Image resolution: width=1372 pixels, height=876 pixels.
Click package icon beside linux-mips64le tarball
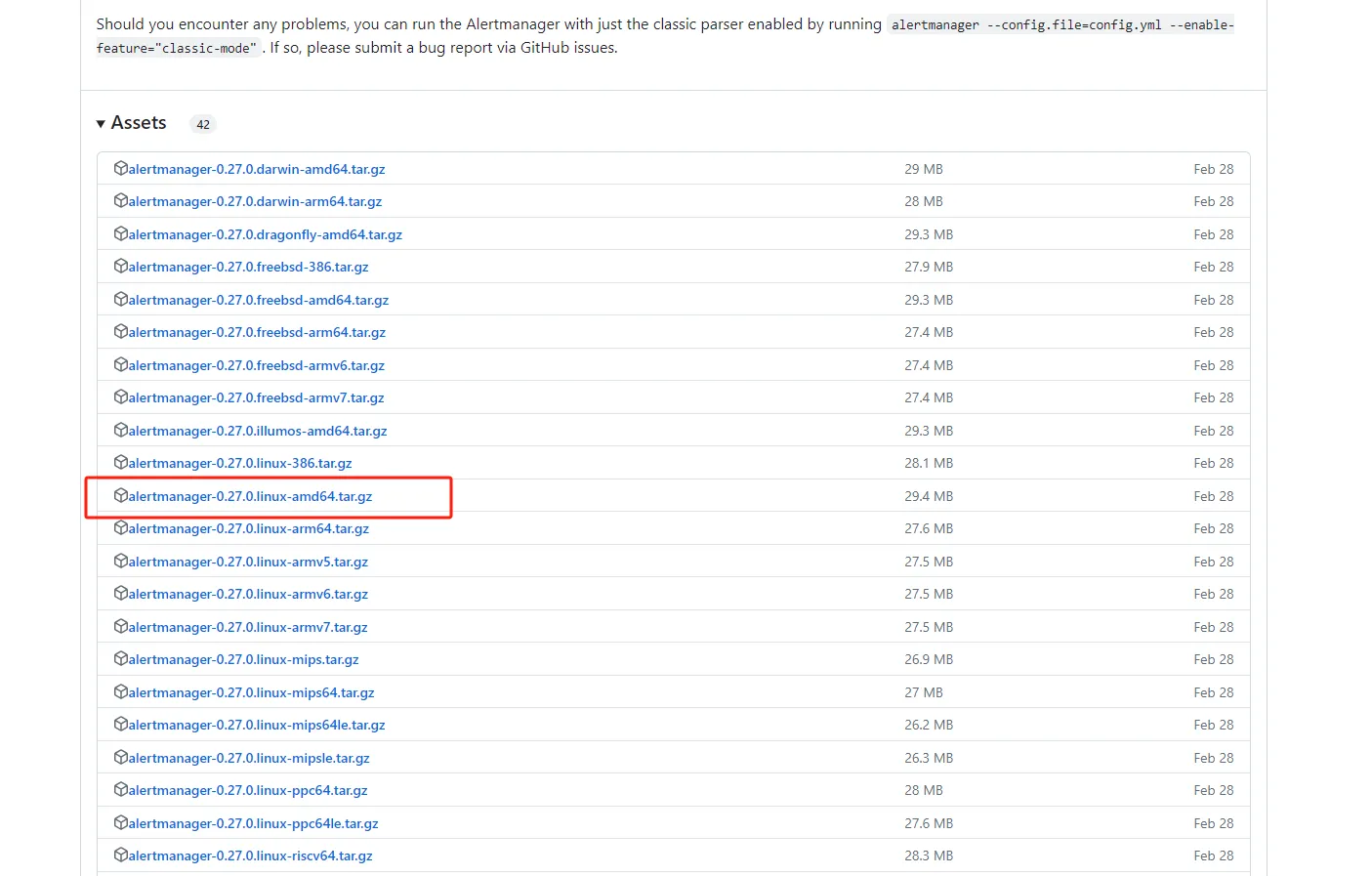[x=121, y=724]
